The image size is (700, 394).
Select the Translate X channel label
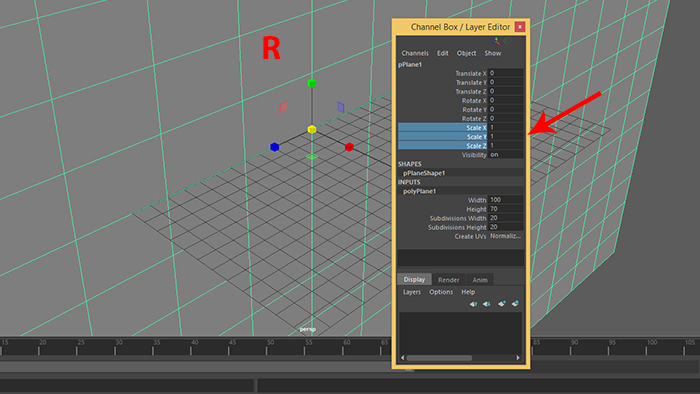pos(471,74)
